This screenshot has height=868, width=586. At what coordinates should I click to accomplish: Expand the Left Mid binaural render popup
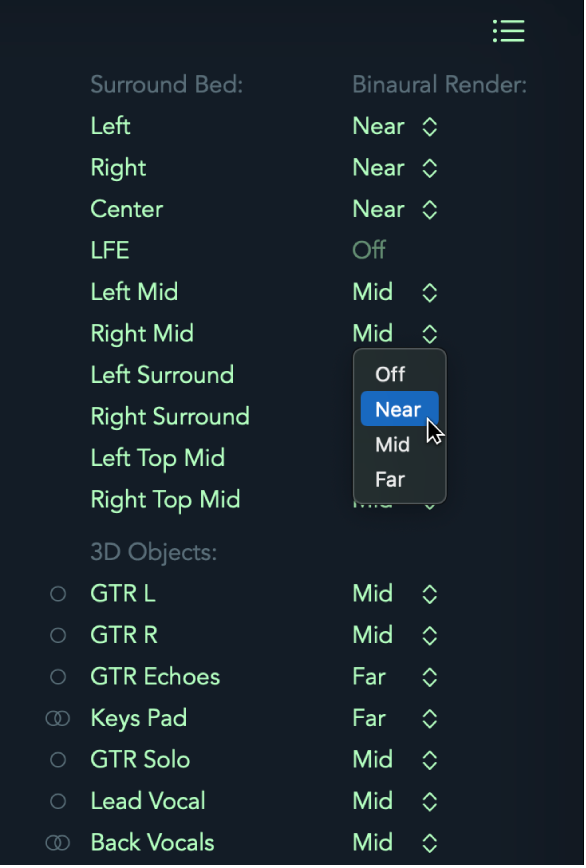tap(395, 293)
